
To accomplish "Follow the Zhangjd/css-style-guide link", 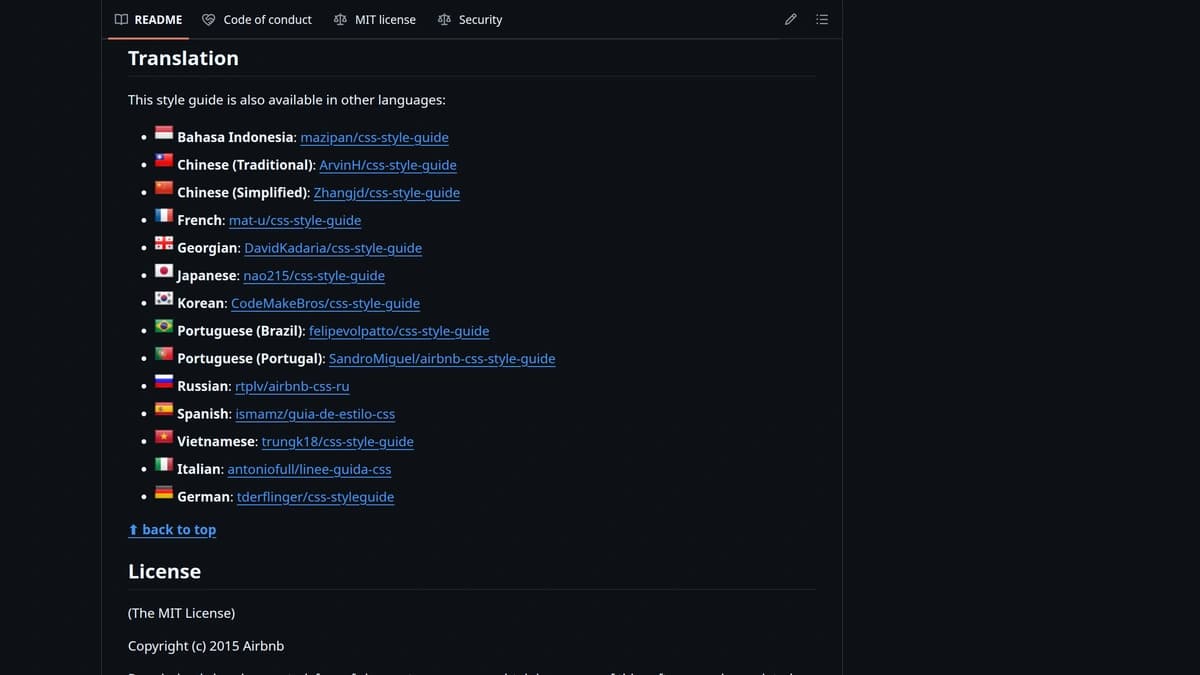I will 386,193.
